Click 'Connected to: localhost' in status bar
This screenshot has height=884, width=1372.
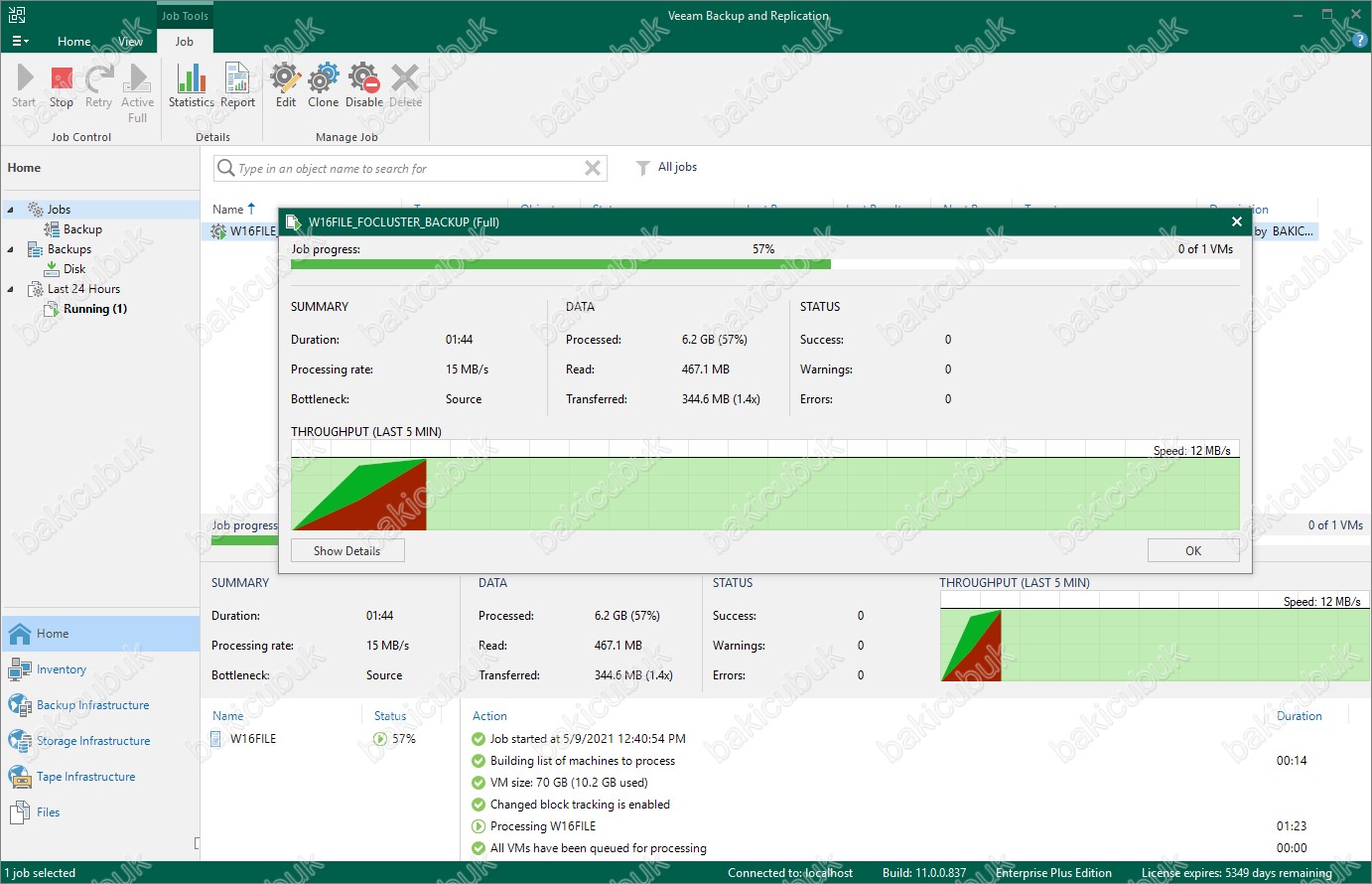pyautogui.click(x=790, y=873)
